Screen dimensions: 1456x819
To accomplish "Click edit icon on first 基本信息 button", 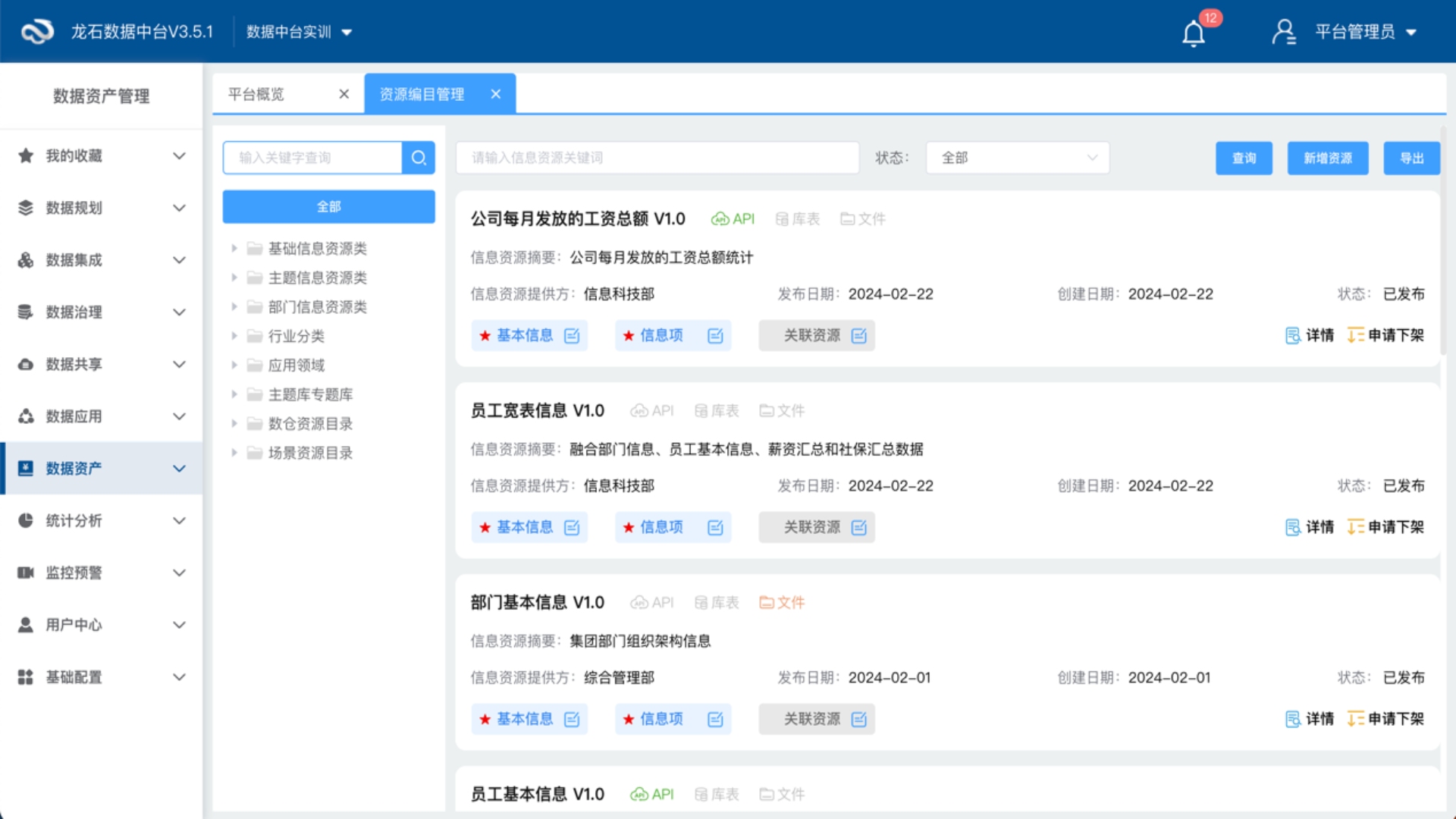I will coord(572,336).
